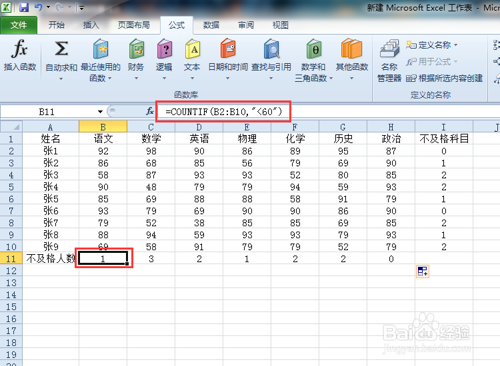This screenshot has height=366, width=500.
Task: Select cell F4 with value 52
Action: [x=295, y=175]
